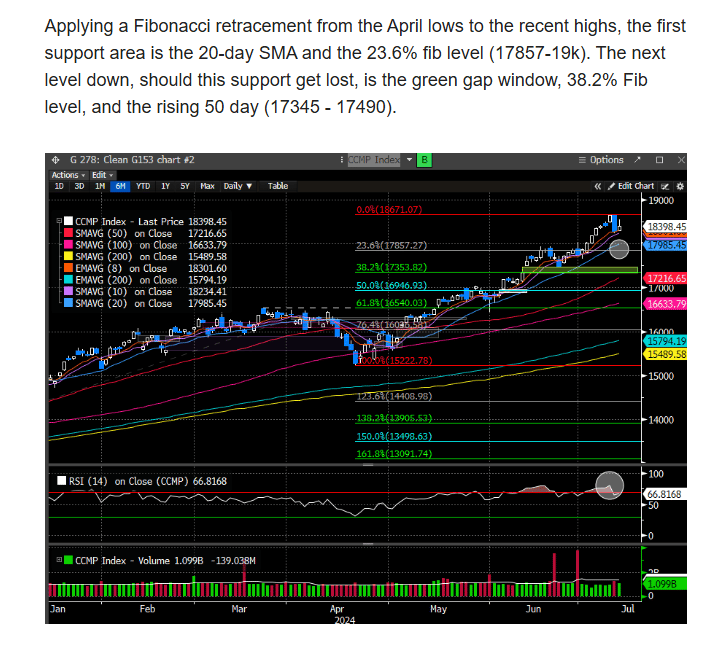The width and height of the screenshot is (711, 647).
Task: Click the white CCMP Index Last Price swatch
Action: pos(68,221)
